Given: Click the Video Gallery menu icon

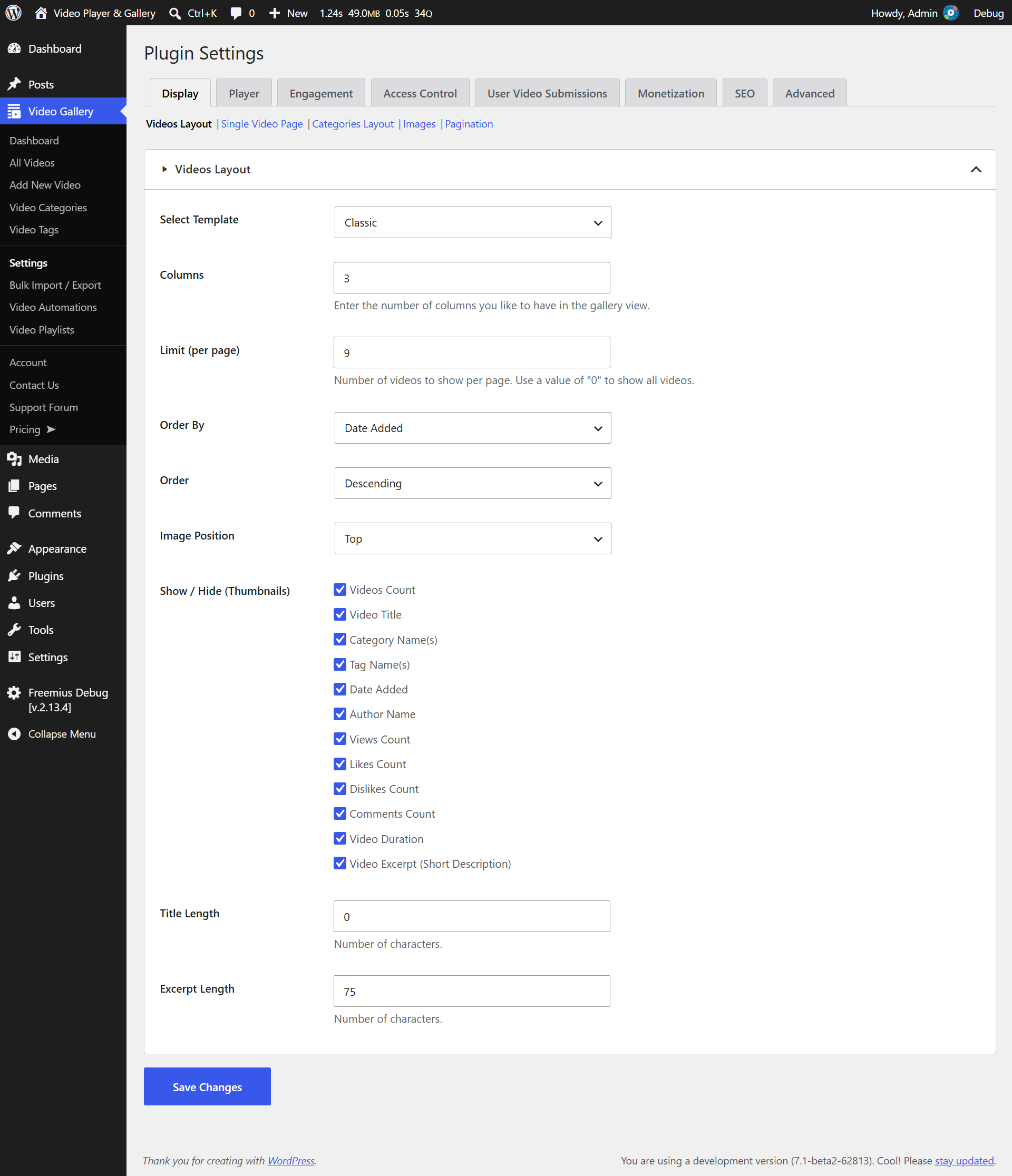Looking at the screenshot, I should point(14,111).
